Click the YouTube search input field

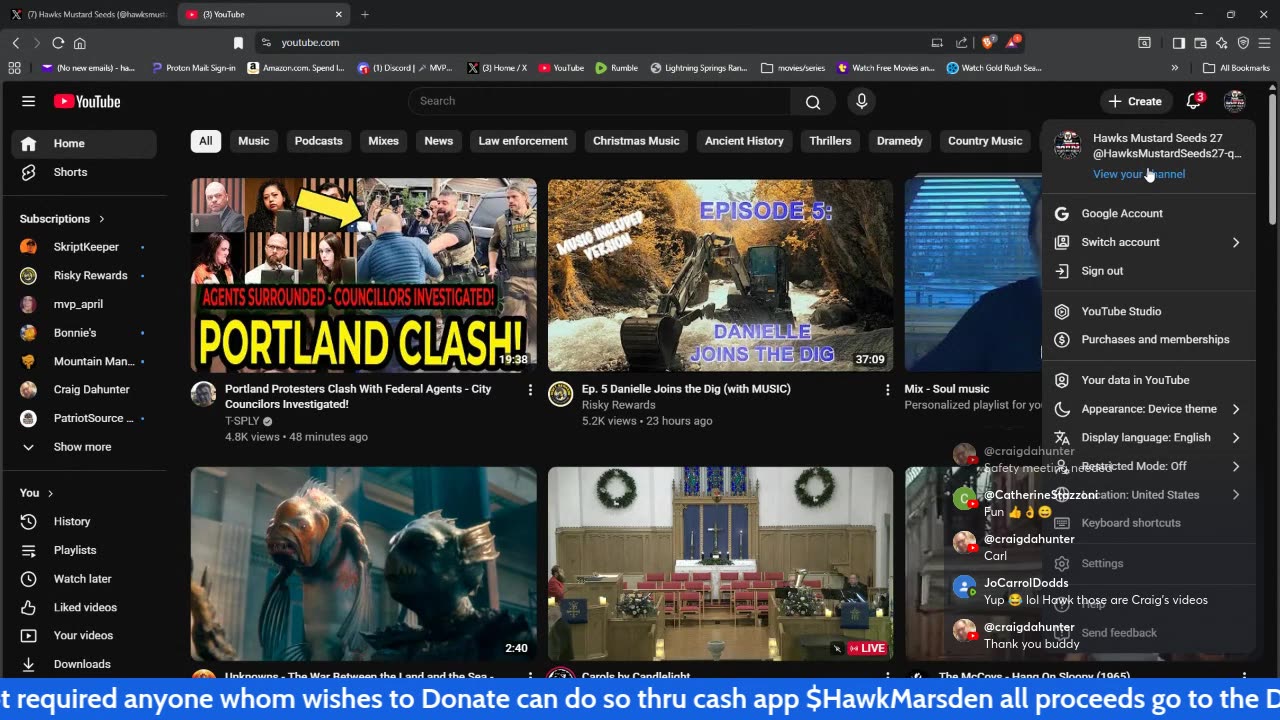tap(600, 101)
